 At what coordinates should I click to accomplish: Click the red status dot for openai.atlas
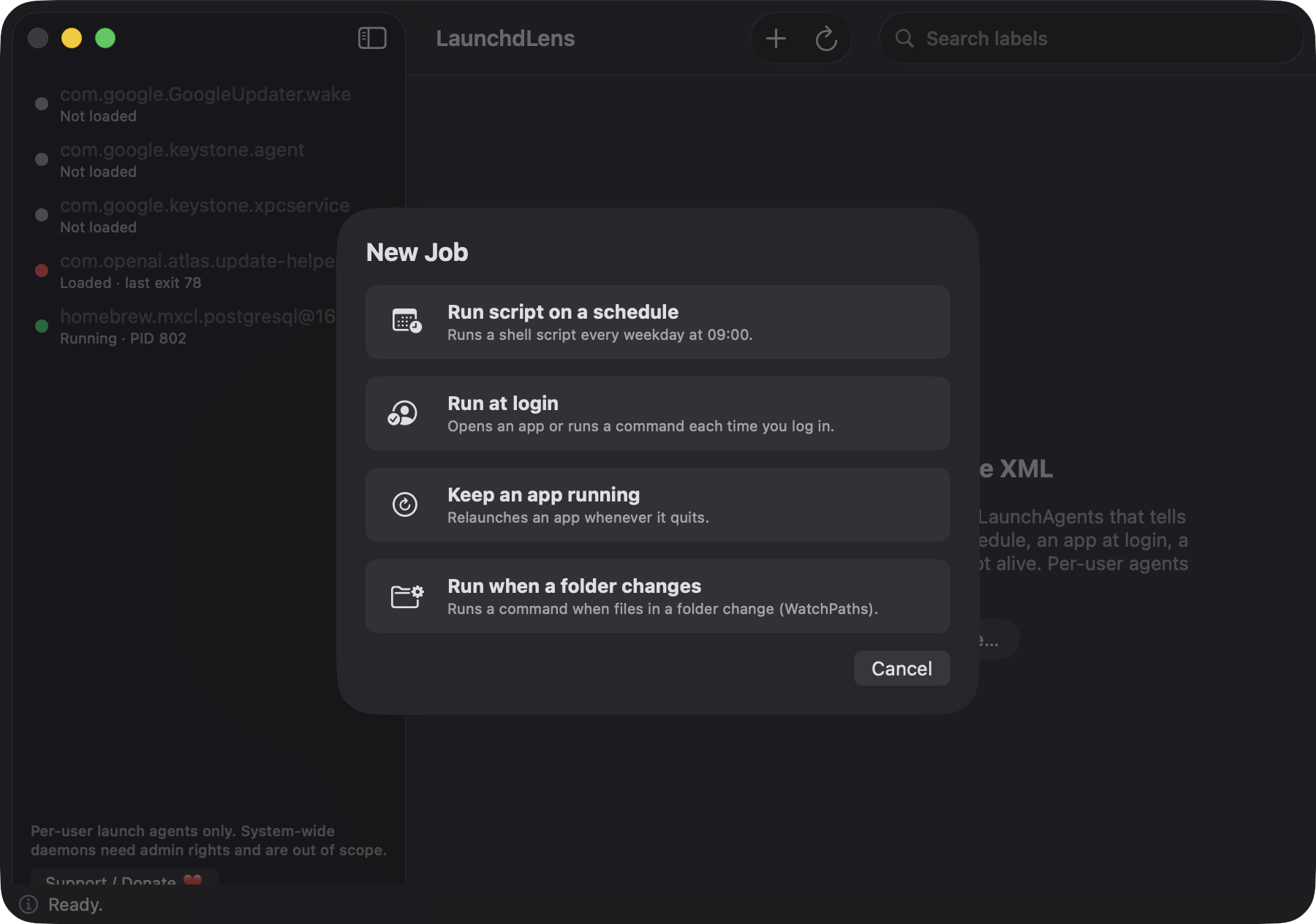pyautogui.click(x=42, y=270)
